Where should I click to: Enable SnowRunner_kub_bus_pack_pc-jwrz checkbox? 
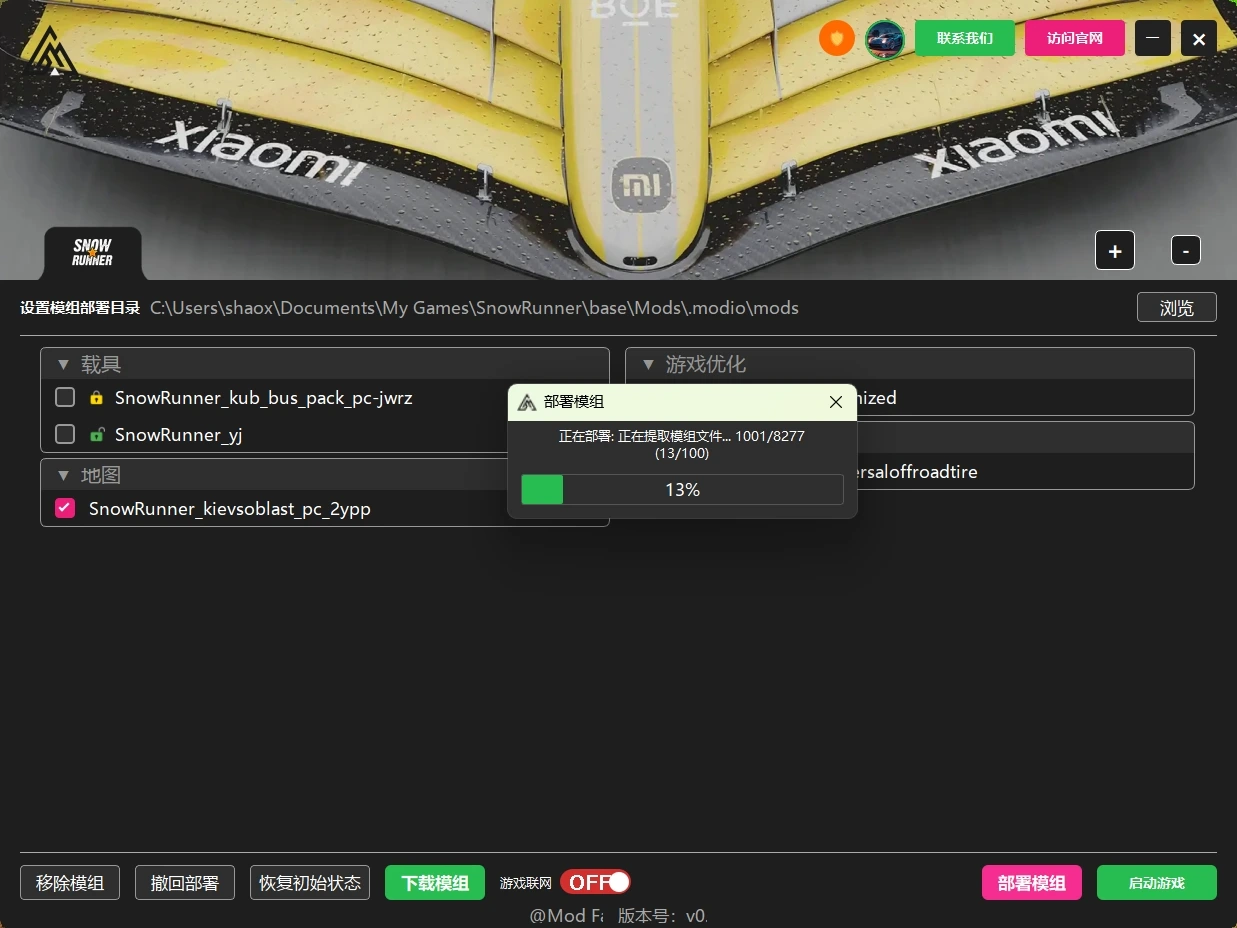point(65,398)
